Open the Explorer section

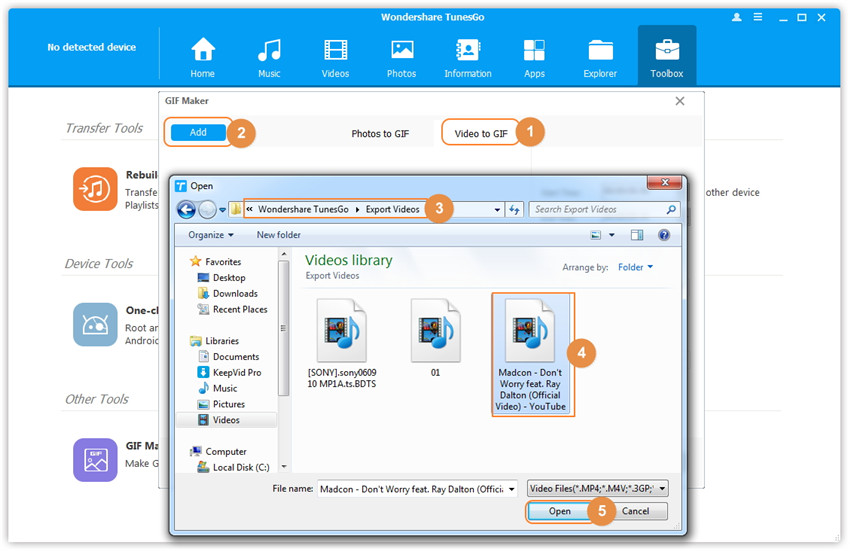(600, 57)
